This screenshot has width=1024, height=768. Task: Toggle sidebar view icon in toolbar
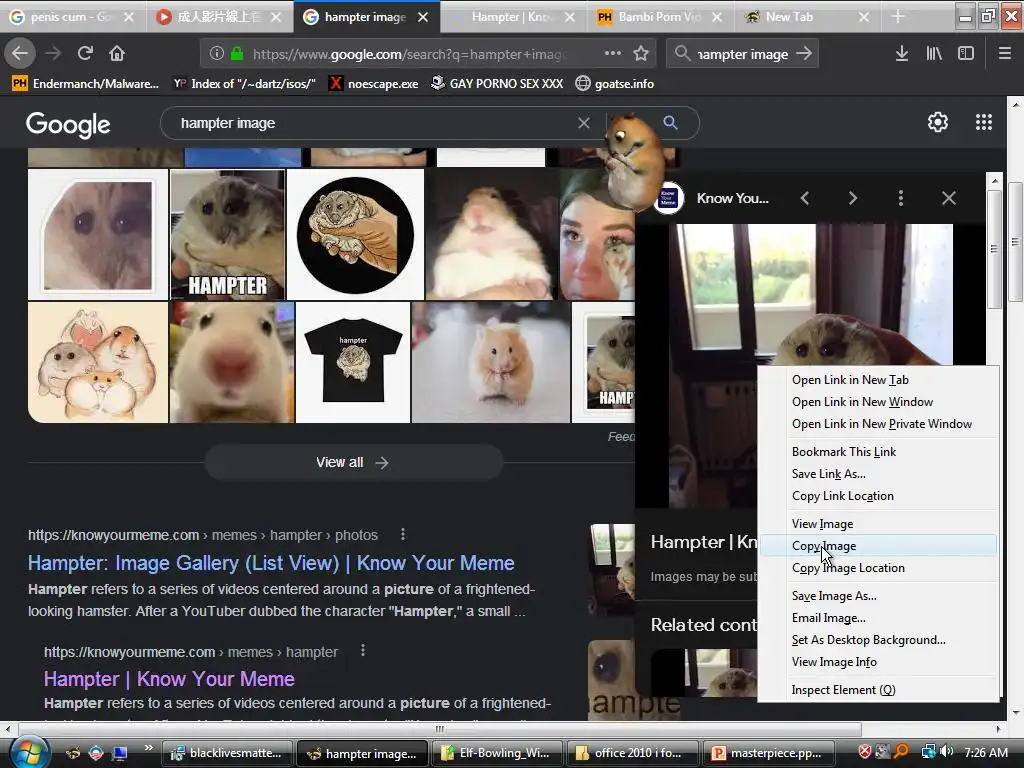coord(966,54)
